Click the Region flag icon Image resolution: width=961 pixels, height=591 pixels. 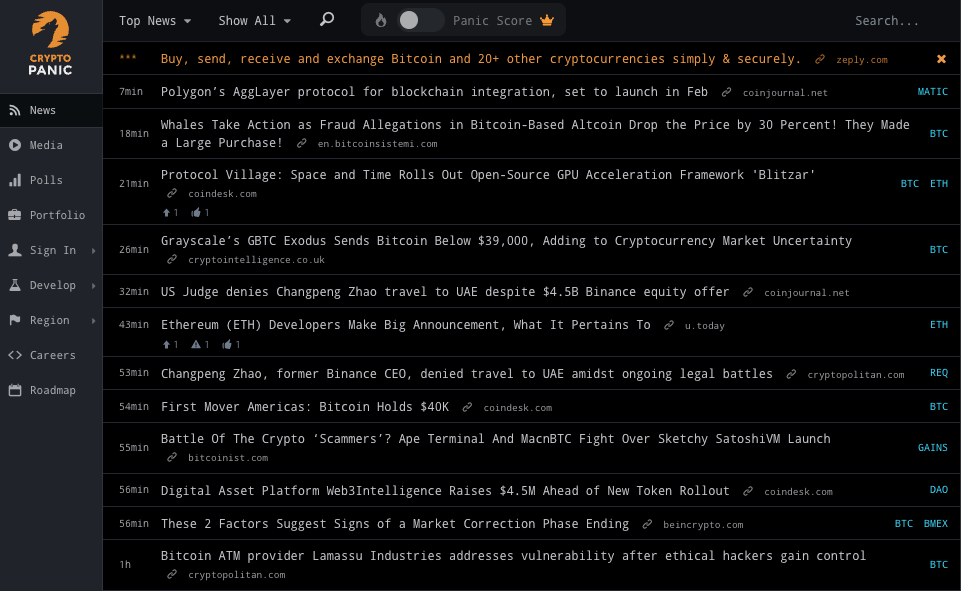tap(15, 320)
